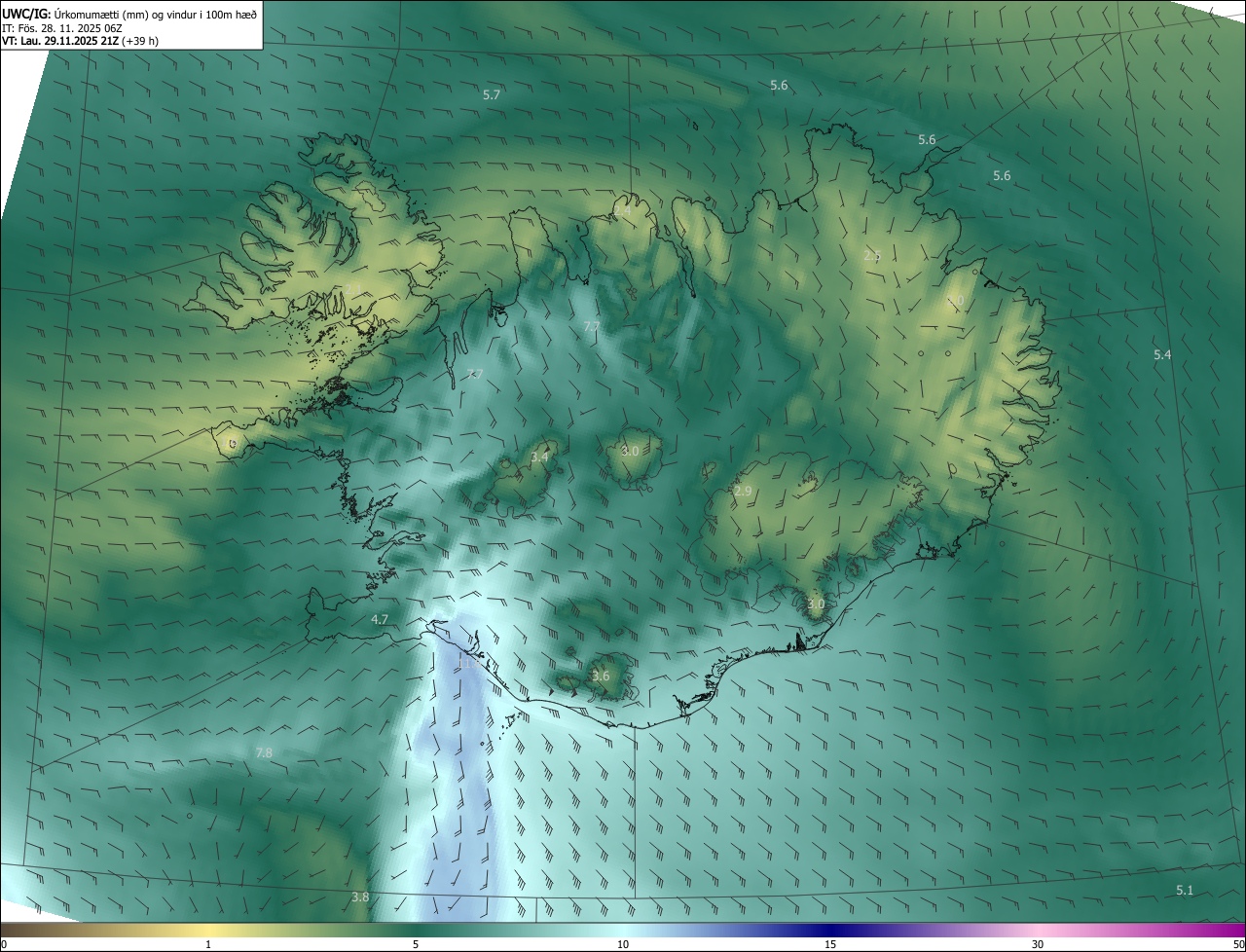Click the 10 tick on the colour scale
Screen dimensions: 1246x952
coord(623,944)
